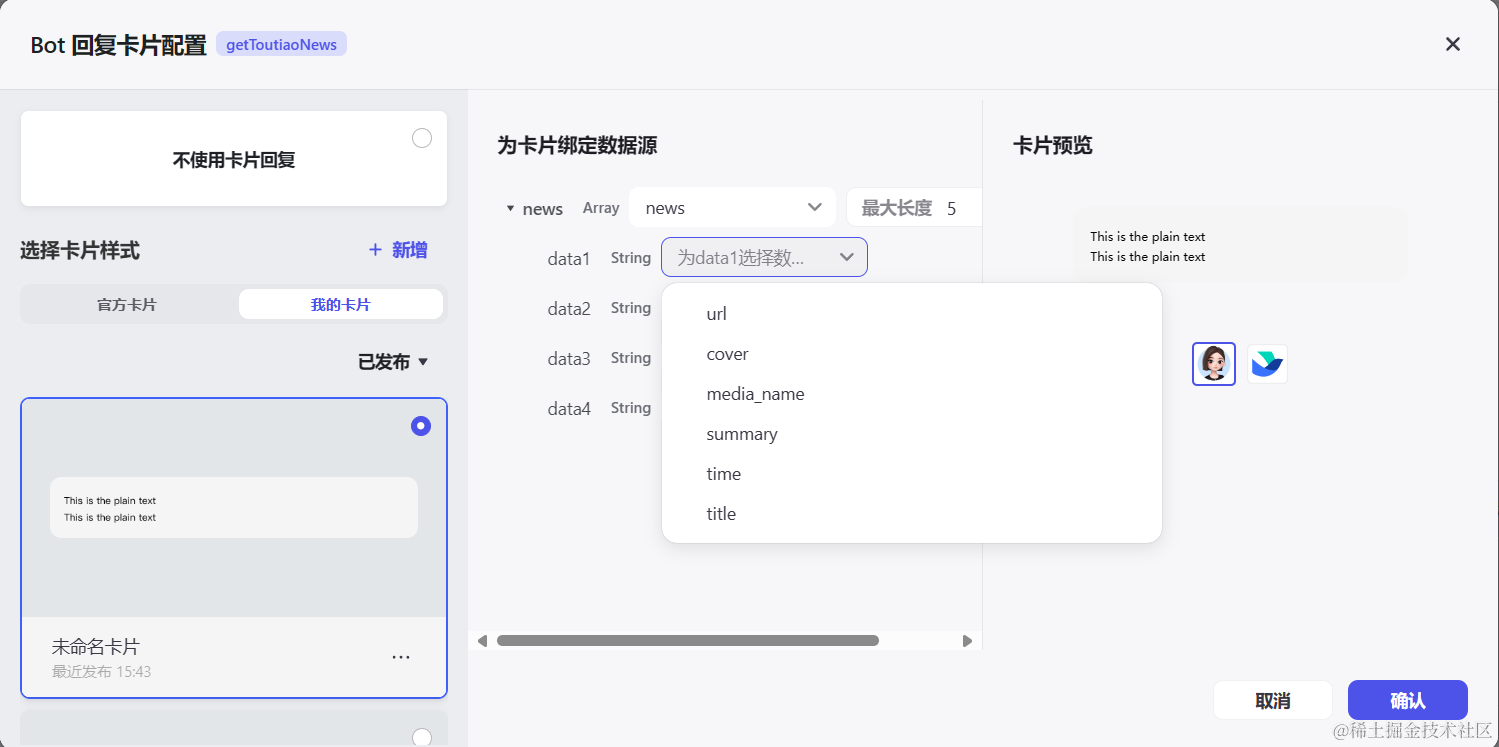Image resolution: width=1499 pixels, height=747 pixels.
Task: Open the 已发布 status filter dropdown
Action: (x=393, y=362)
